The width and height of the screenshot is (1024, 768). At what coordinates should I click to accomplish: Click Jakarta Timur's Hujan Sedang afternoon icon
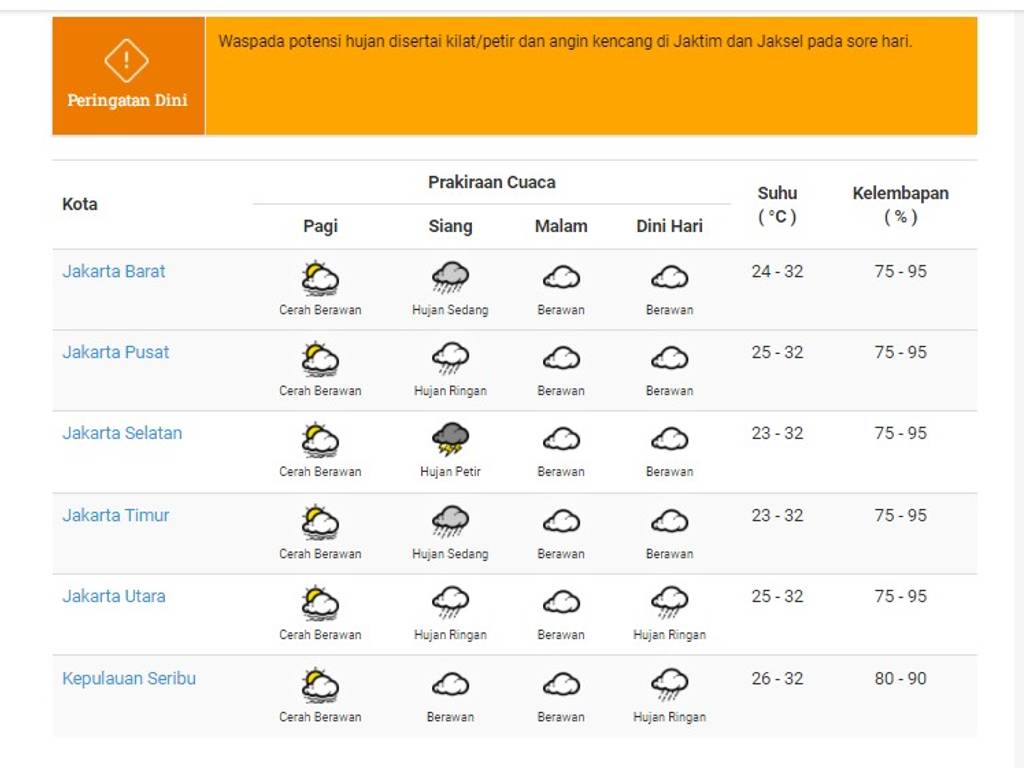pyautogui.click(x=450, y=521)
